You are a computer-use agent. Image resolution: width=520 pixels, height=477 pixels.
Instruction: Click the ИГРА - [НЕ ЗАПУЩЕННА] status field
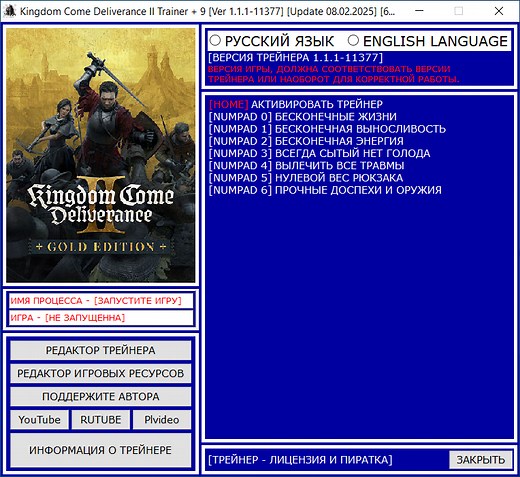[101, 317]
